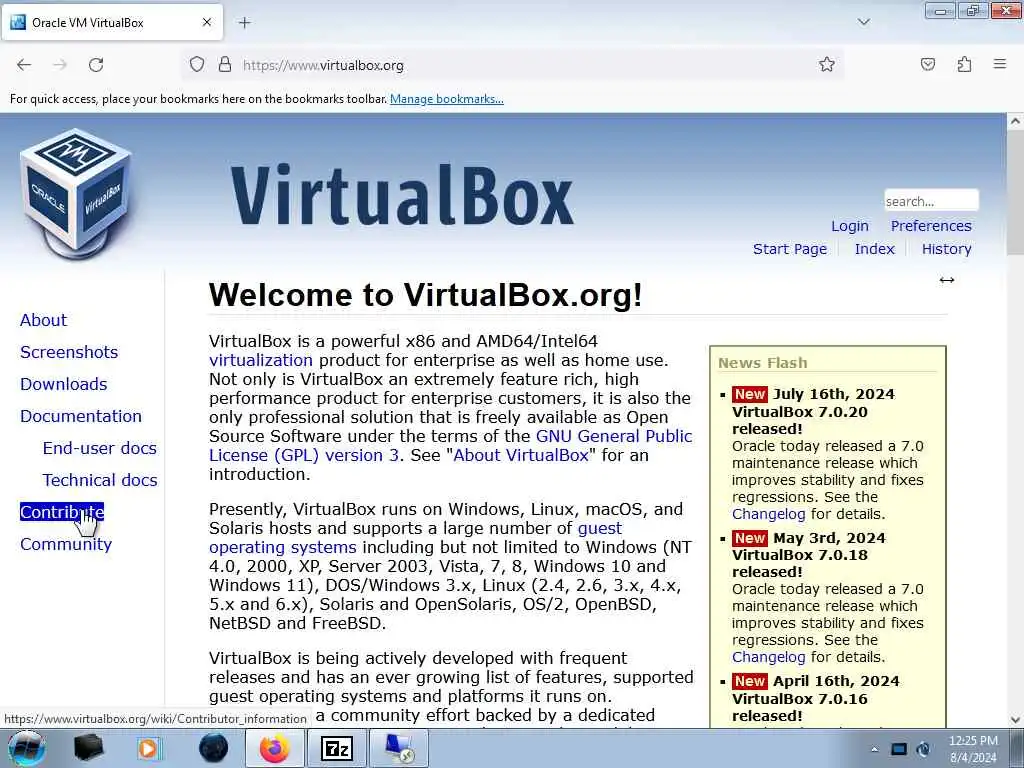Go back with the browser back arrow

pyautogui.click(x=24, y=65)
